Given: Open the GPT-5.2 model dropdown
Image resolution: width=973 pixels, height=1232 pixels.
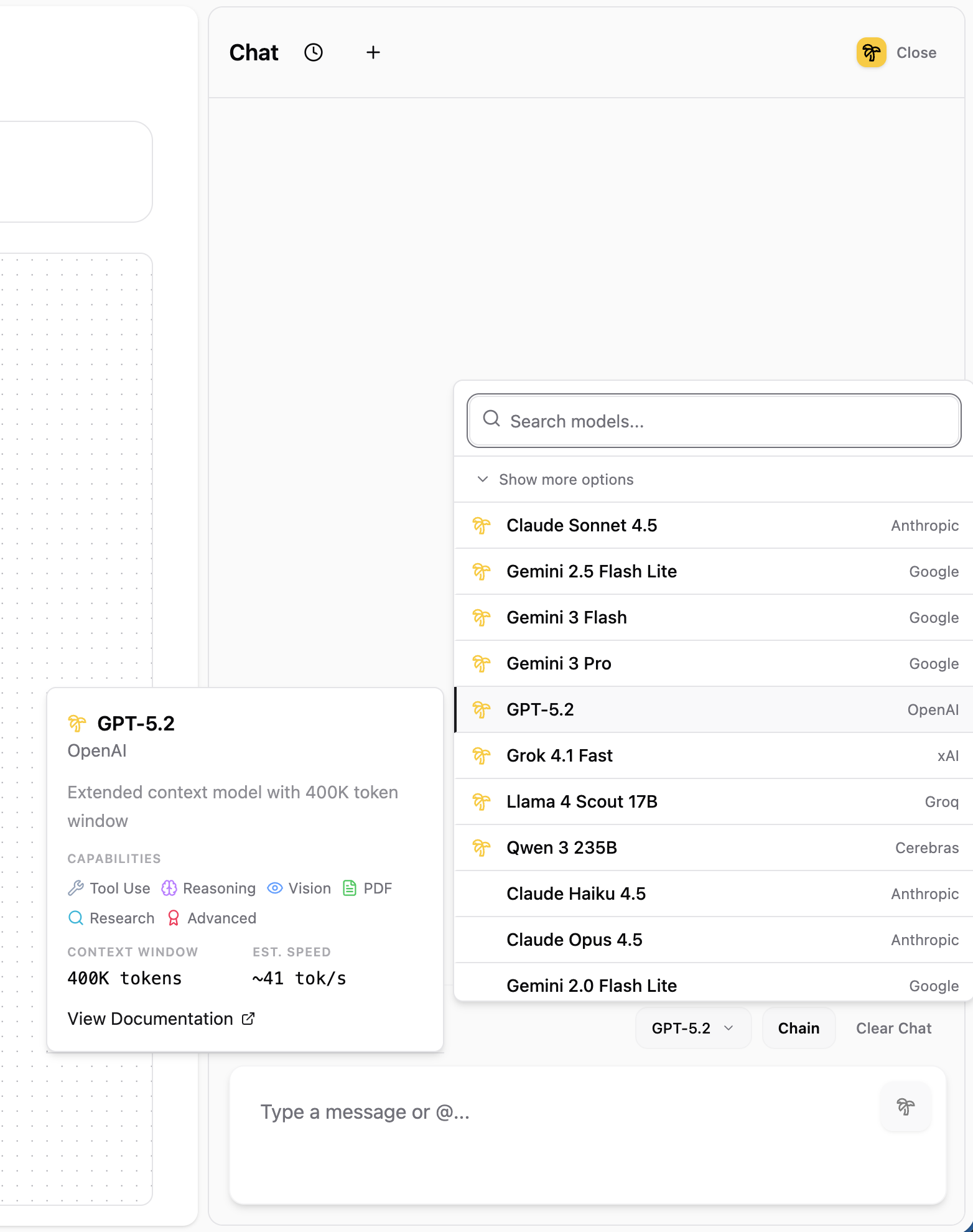Looking at the screenshot, I should (x=693, y=1028).
